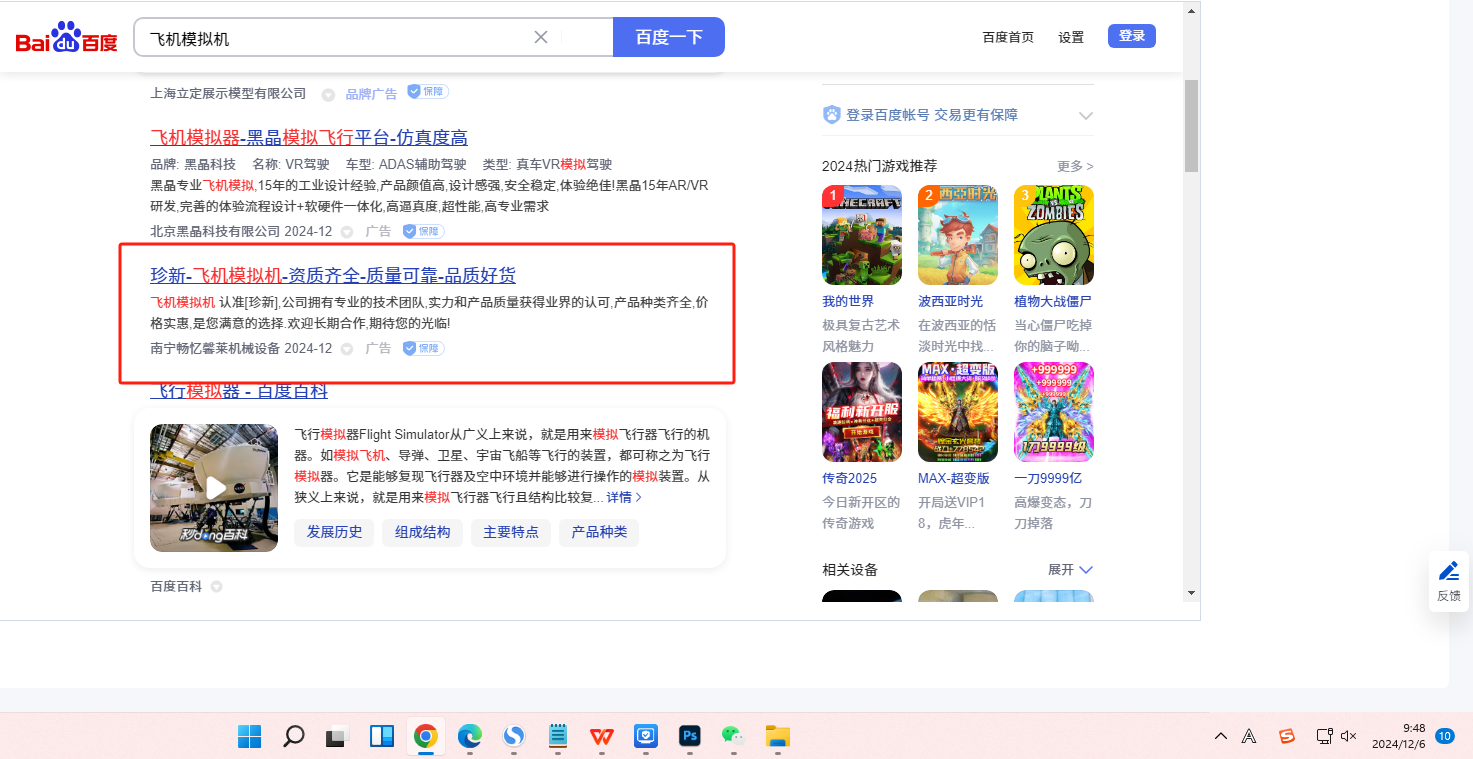Open Photoshop from the taskbar
The height and width of the screenshot is (759, 1473).
689,737
